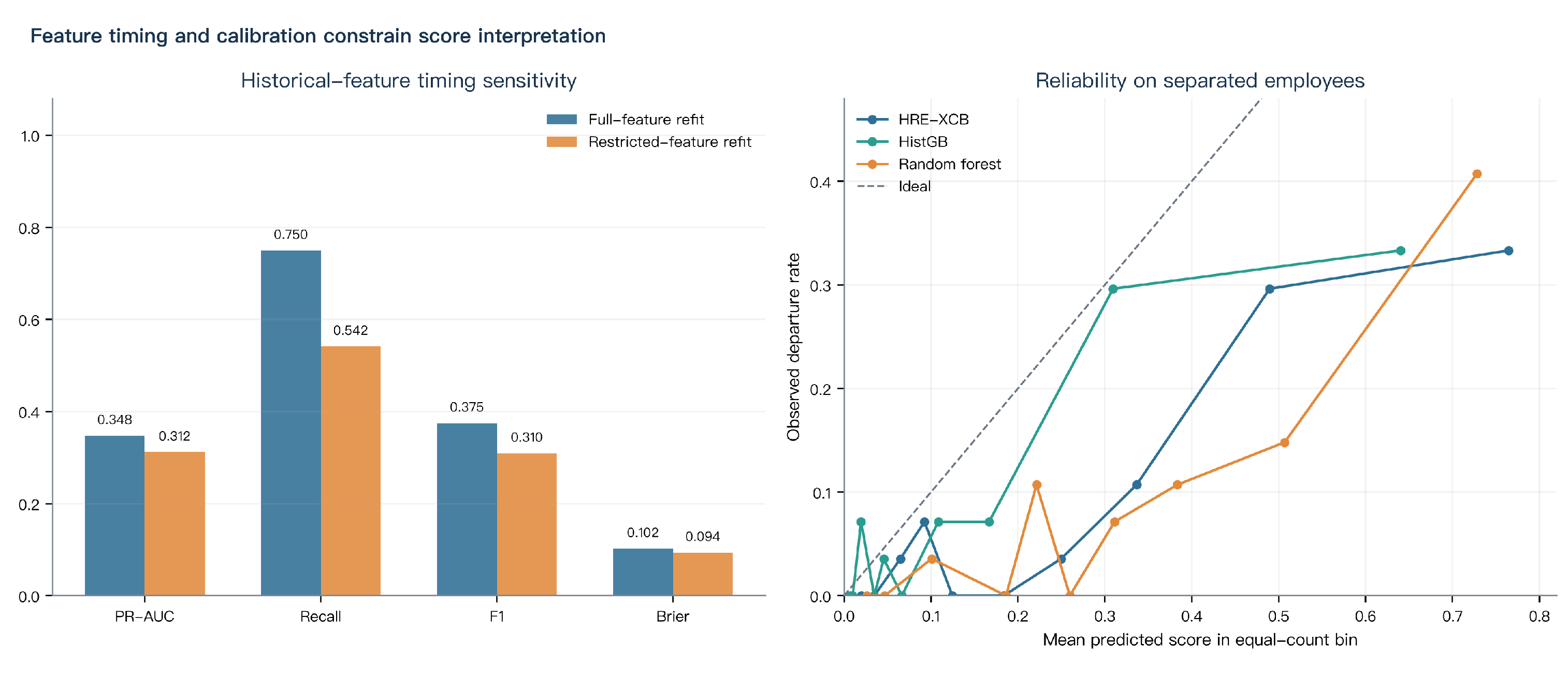Screen dimensions: 1568x678
Task: Click the Recall x-axis label
Action: click(x=320, y=616)
